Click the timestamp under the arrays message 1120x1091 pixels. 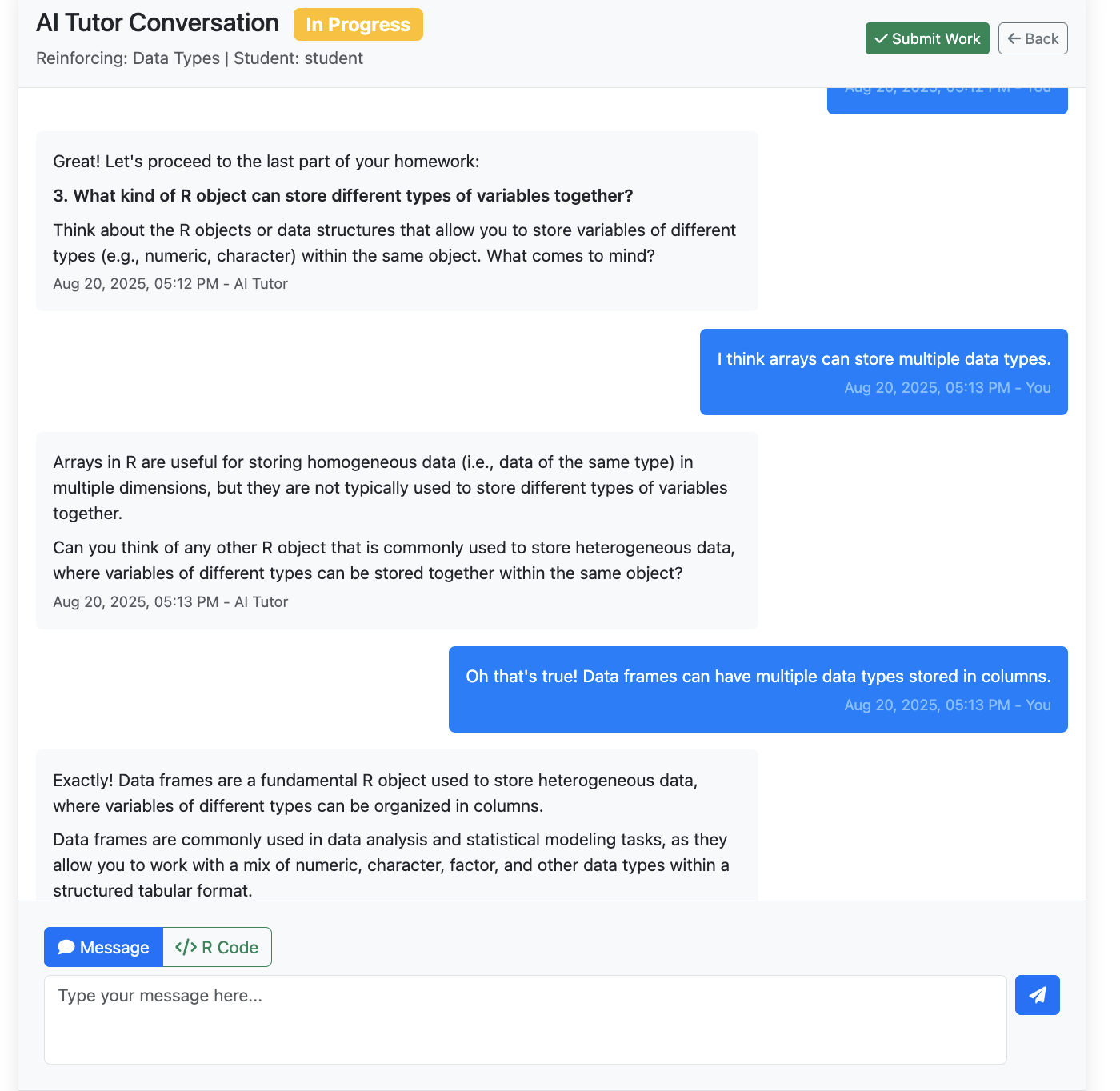click(x=947, y=388)
